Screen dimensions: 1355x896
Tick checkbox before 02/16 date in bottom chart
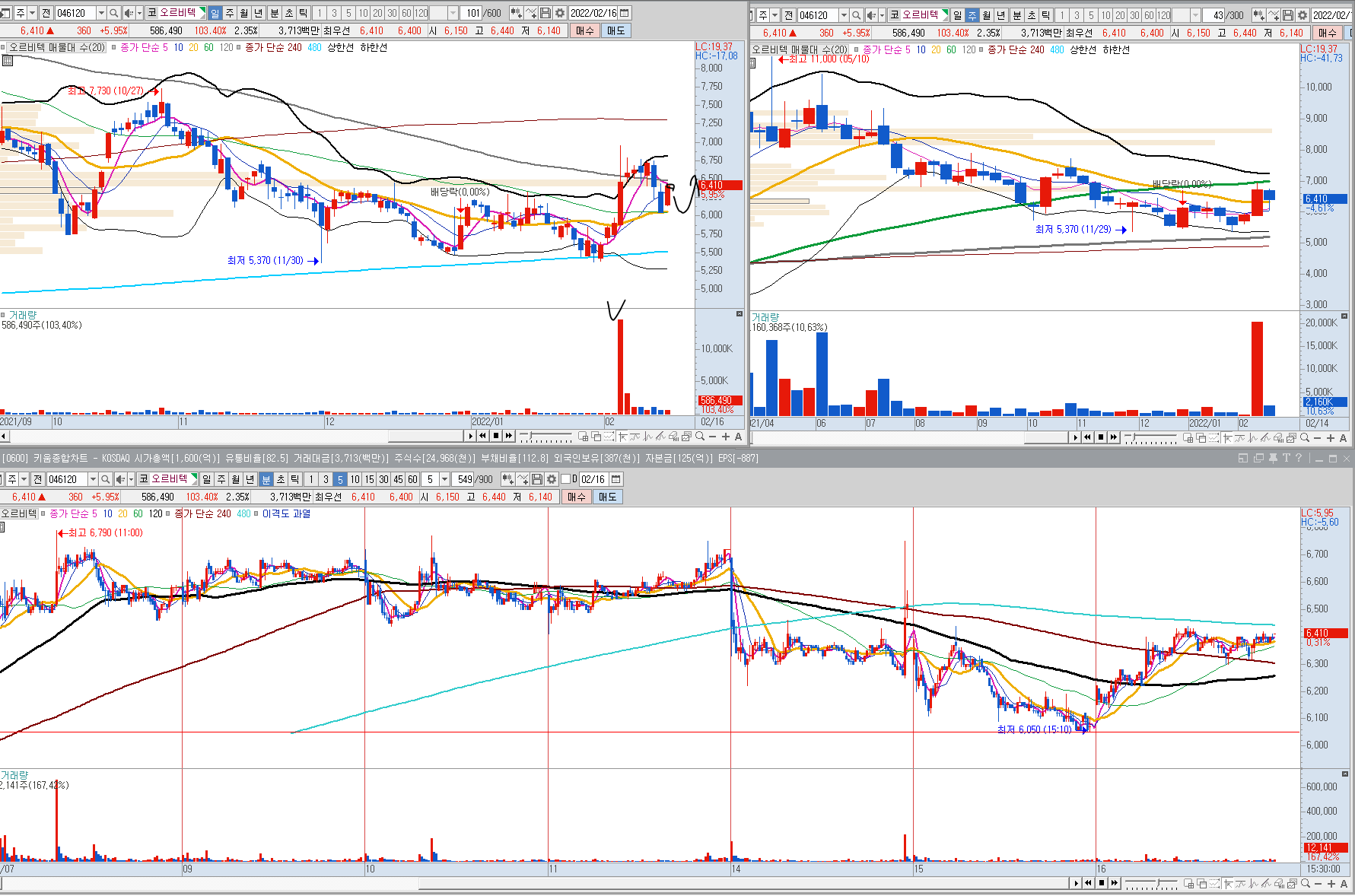[565, 479]
